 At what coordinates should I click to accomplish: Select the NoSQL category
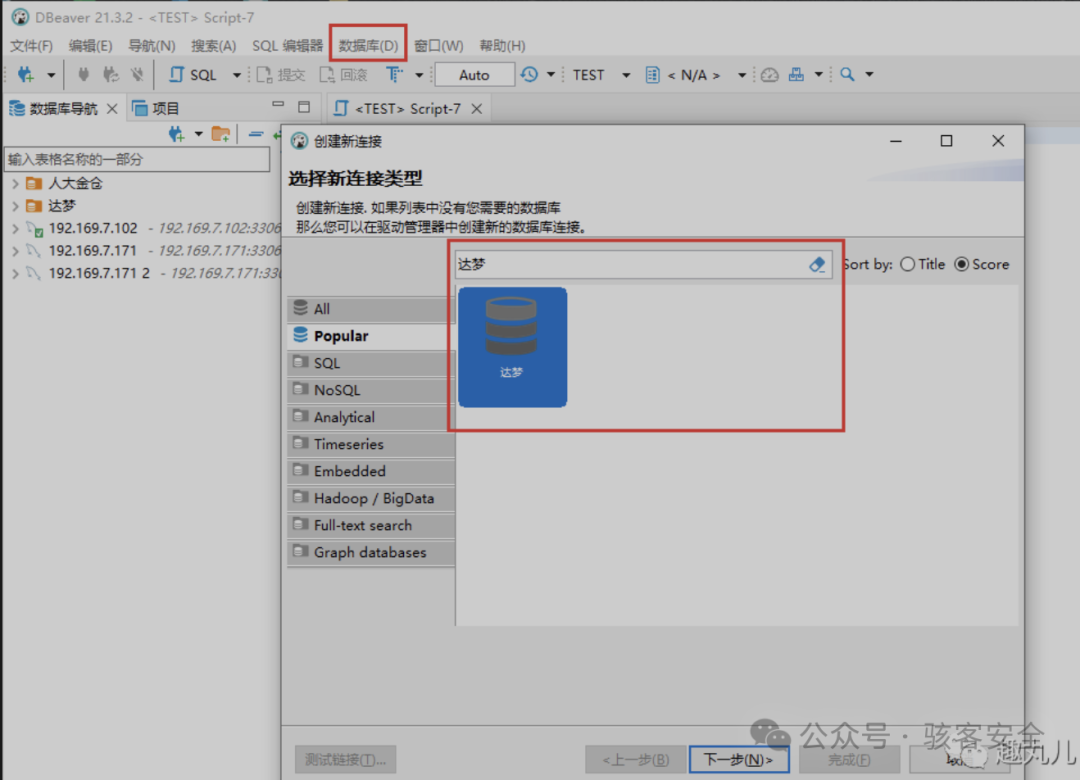tap(371, 390)
